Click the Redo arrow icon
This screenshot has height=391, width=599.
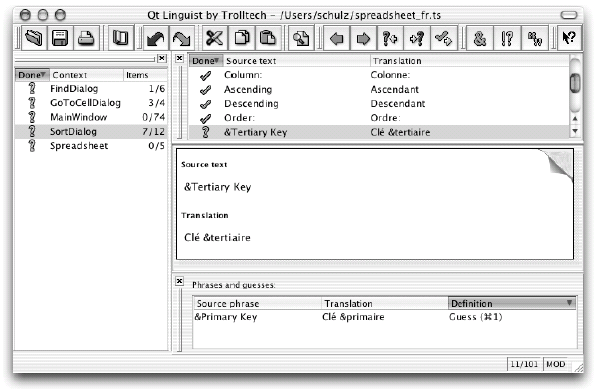[x=181, y=38]
